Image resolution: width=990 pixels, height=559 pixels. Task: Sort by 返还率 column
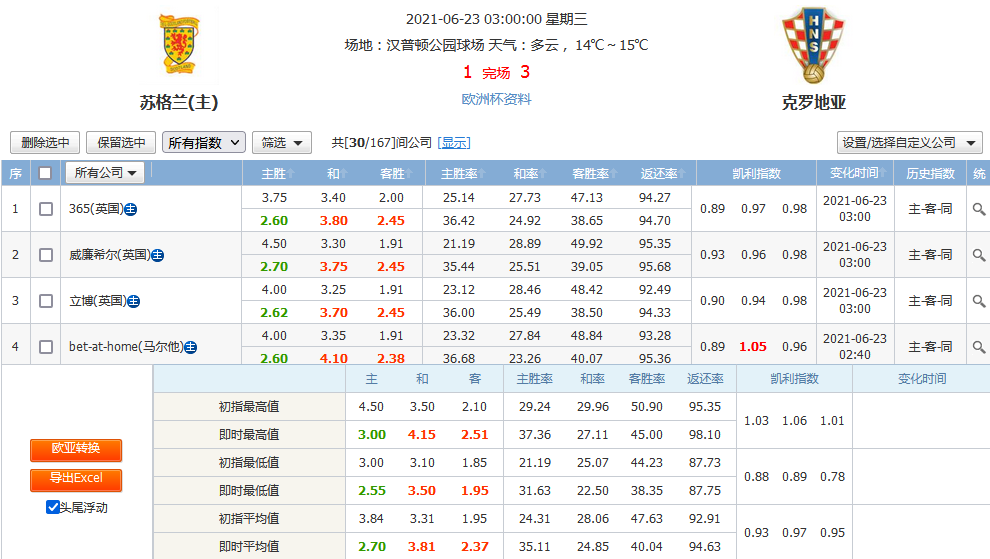click(662, 174)
